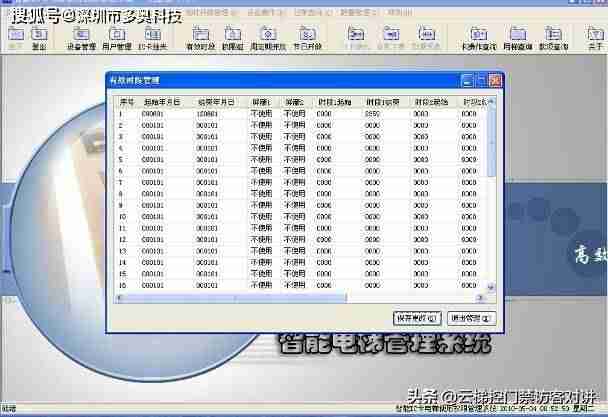Click the 退出管理 button in the dialog
Screen dimensions: 608x417
pyautogui.click(x=471, y=318)
